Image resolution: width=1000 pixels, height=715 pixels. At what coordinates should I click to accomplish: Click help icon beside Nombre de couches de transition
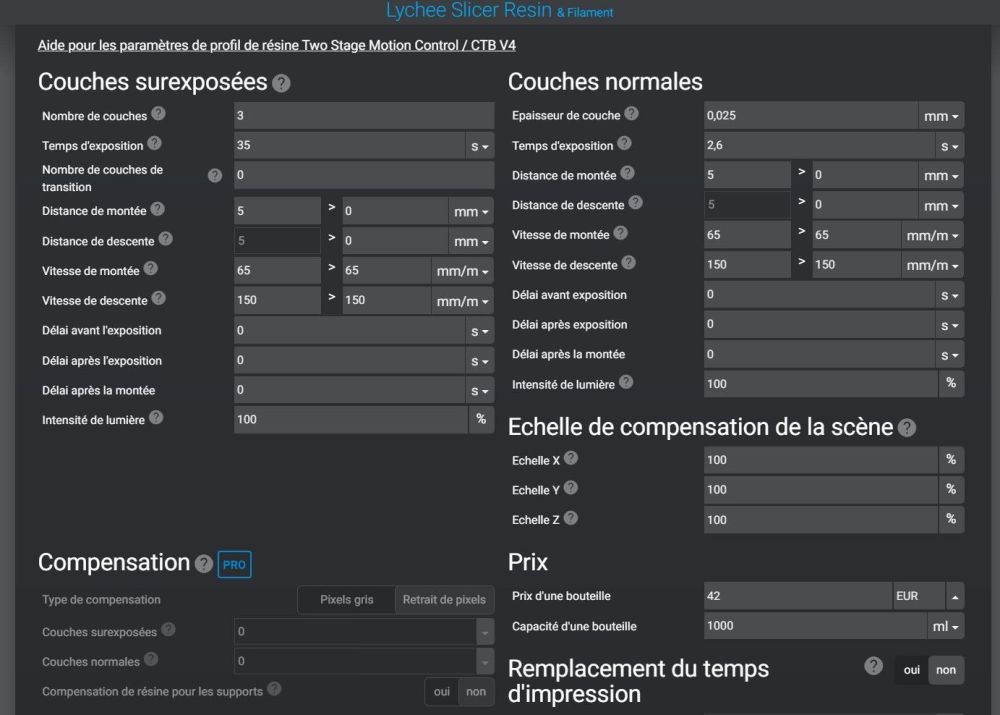click(x=215, y=176)
